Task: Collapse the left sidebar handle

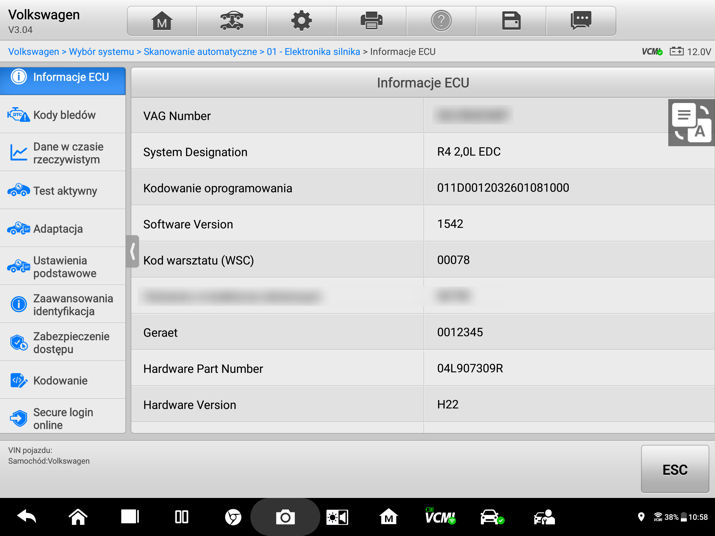Action: click(x=132, y=251)
